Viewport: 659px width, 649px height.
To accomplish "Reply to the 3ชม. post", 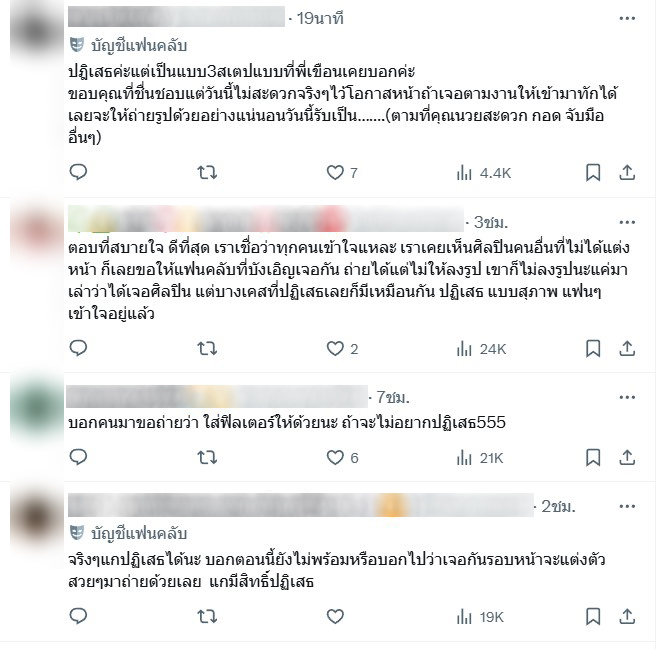I will pos(78,348).
